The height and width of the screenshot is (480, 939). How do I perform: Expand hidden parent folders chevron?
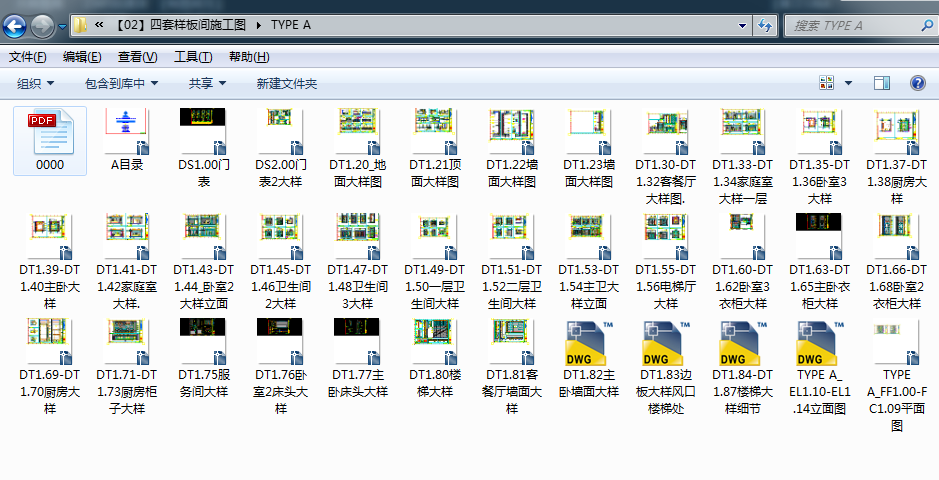pyautogui.click(x=99, y=25)
